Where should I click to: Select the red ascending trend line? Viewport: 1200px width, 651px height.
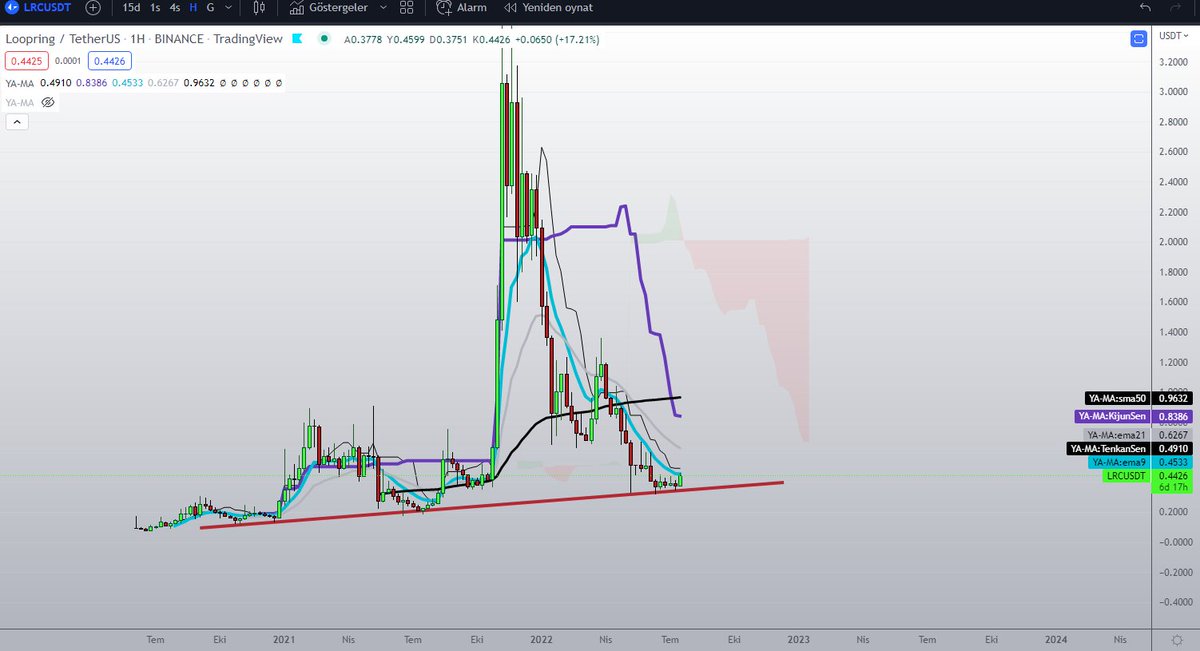[x=490, y=505]
